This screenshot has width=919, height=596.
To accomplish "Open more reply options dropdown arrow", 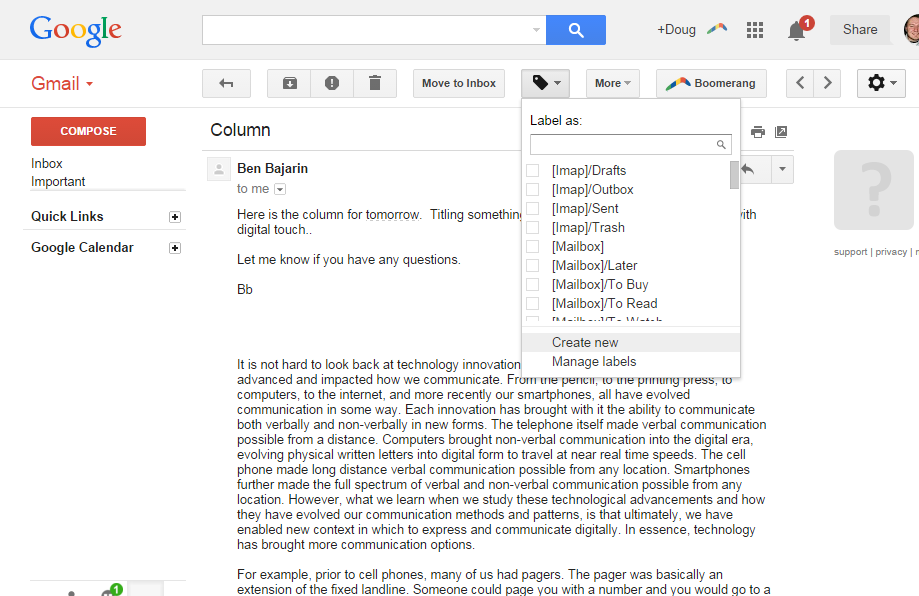I will coord(782,169).
